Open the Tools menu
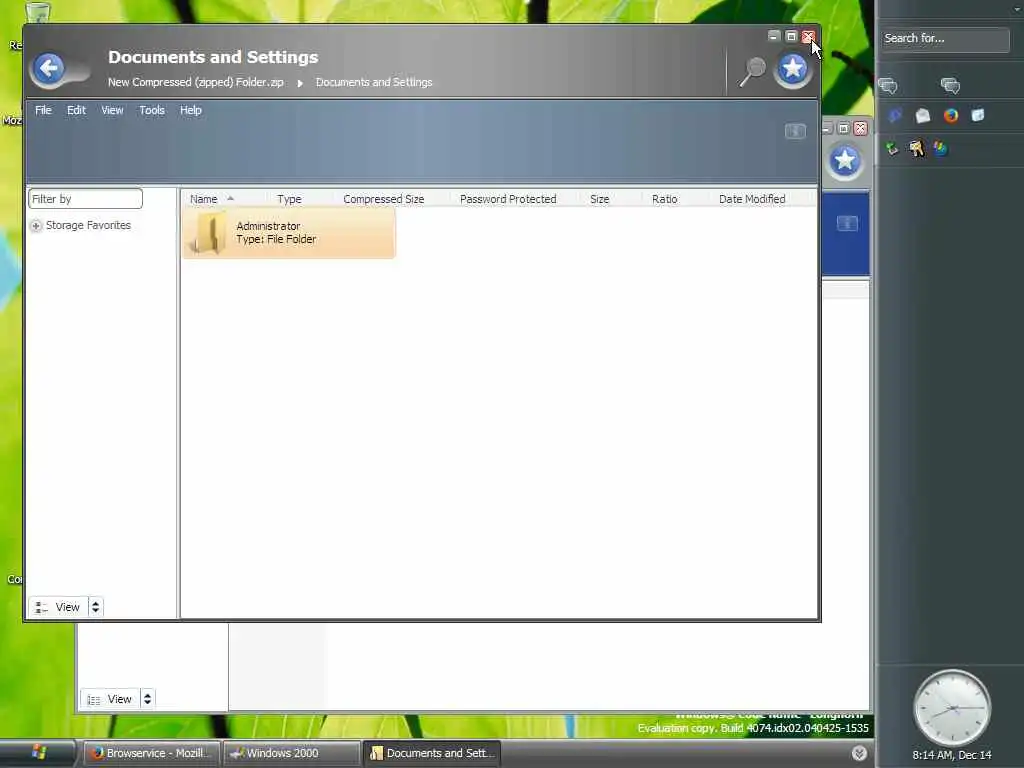 click(152, 110)
